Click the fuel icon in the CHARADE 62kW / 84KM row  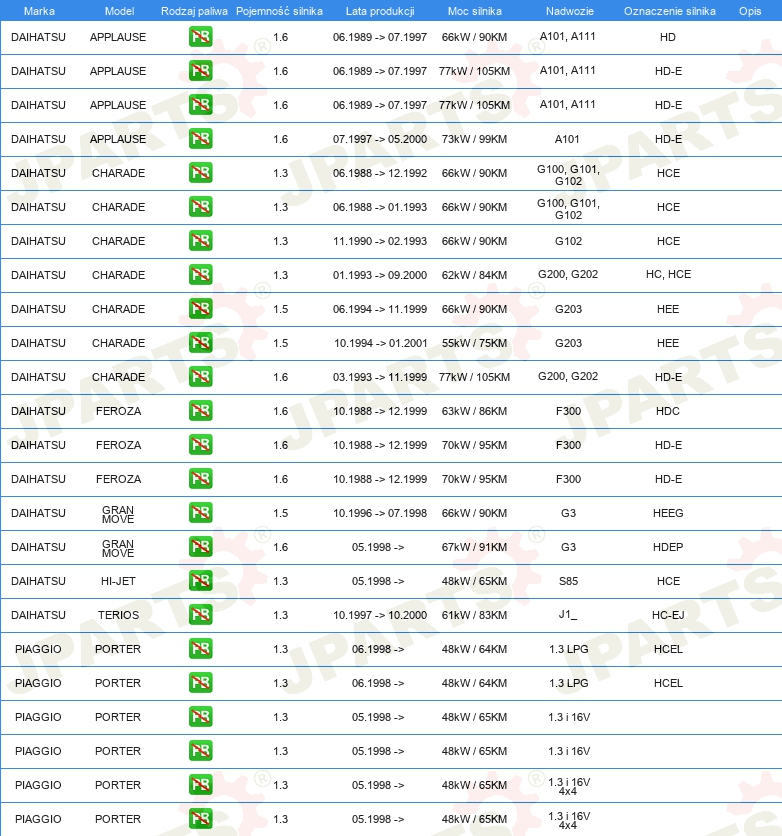pos(200,275)
